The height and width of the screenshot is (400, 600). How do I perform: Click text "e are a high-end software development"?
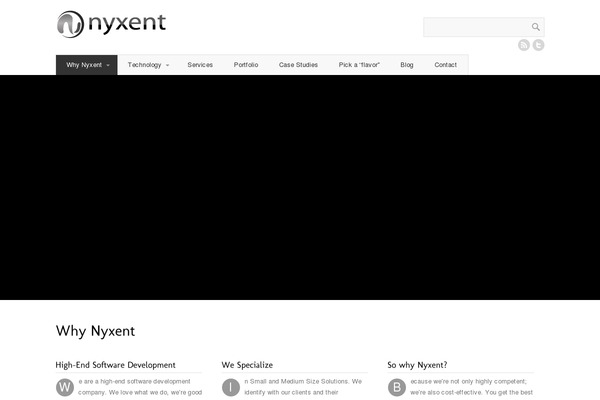pyautogui.click(x=134, y=381)
